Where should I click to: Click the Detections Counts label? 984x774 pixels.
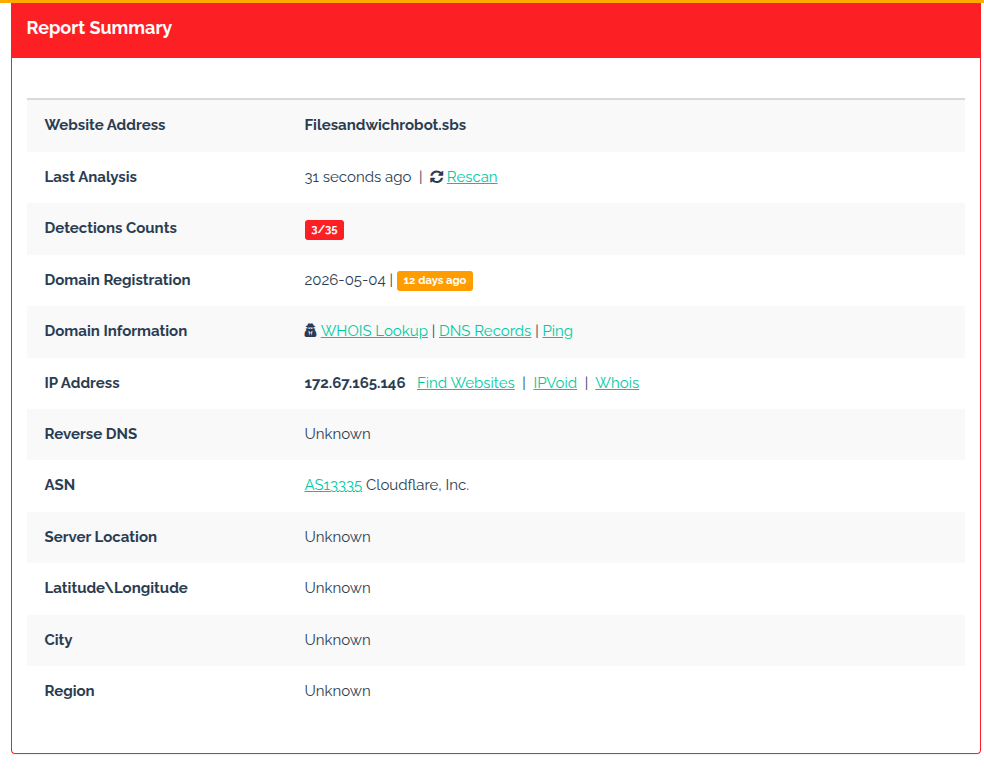110,228
